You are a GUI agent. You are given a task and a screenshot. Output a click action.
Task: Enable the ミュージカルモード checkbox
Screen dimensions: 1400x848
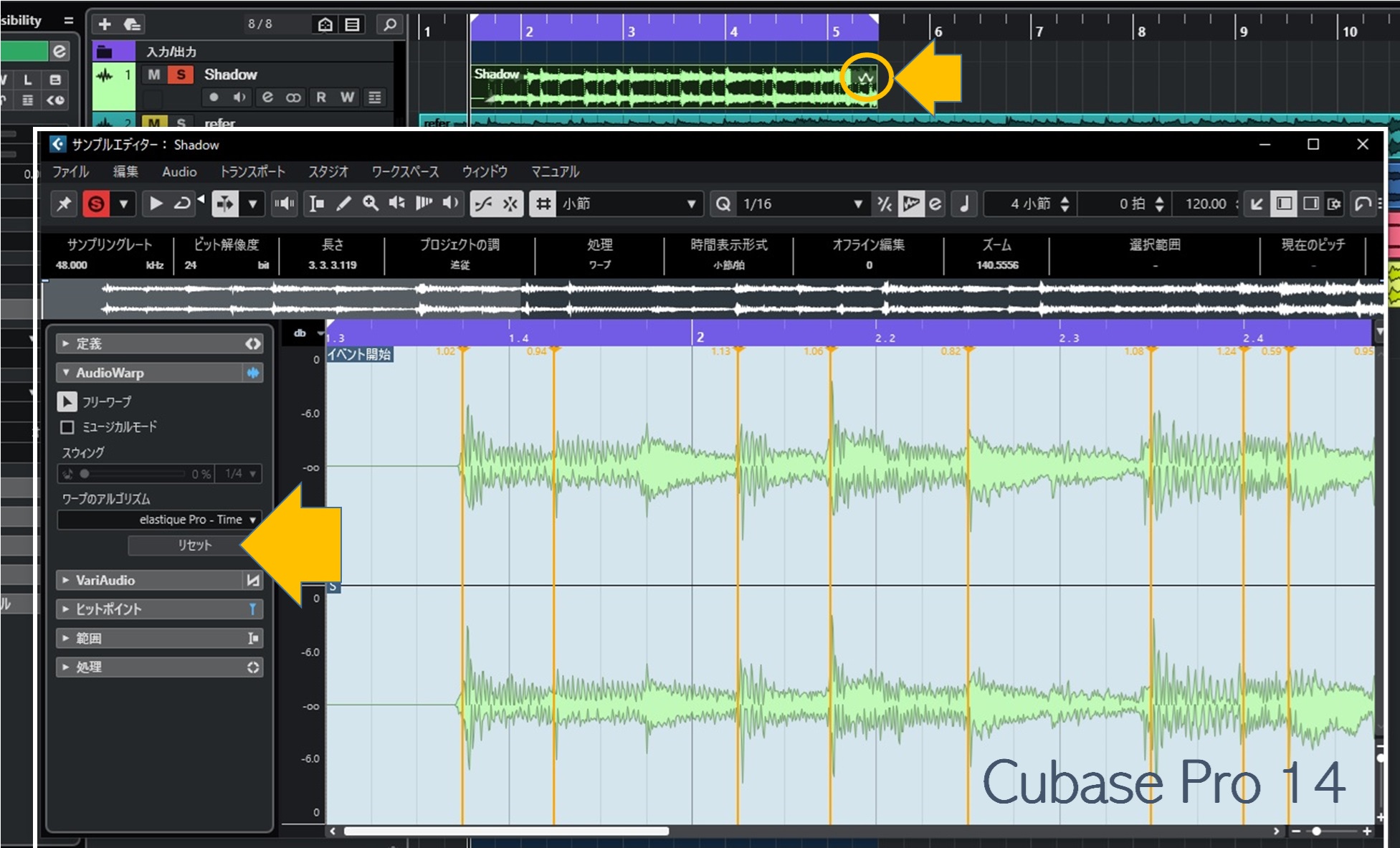click(x=67, y=427)
